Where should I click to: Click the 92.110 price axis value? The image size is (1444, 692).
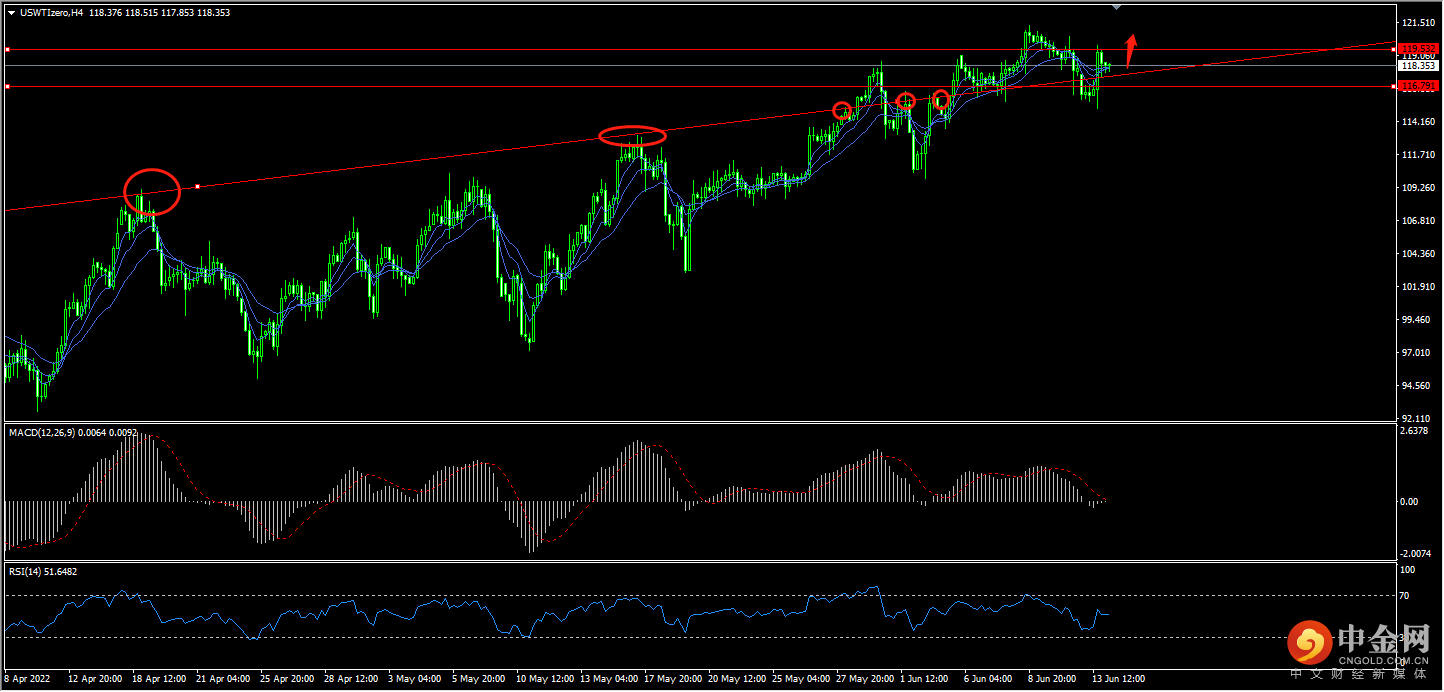(1416, 418)
